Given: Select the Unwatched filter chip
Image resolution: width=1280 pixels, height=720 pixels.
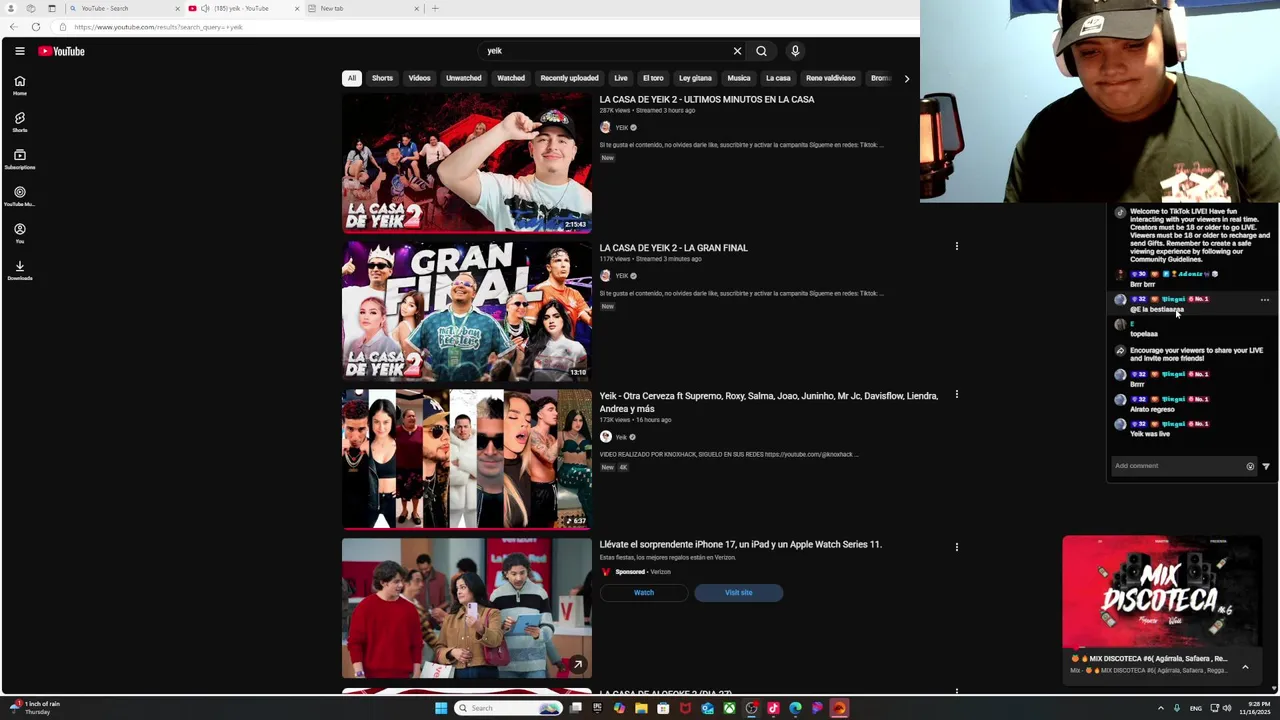Looking at the screenshot, I should (464, 78).
